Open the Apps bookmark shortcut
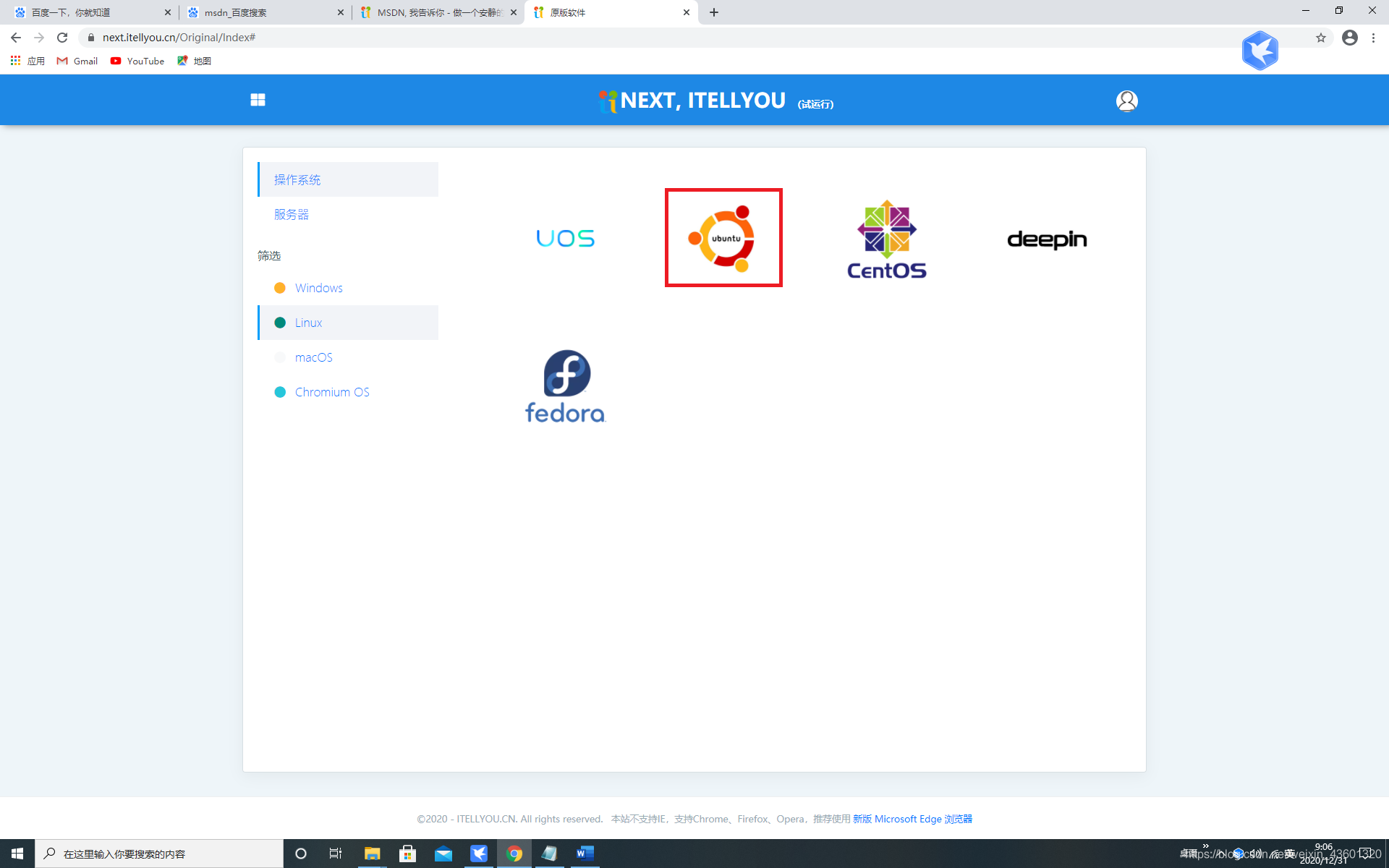 pyautogui.click(x=27, y=61)
